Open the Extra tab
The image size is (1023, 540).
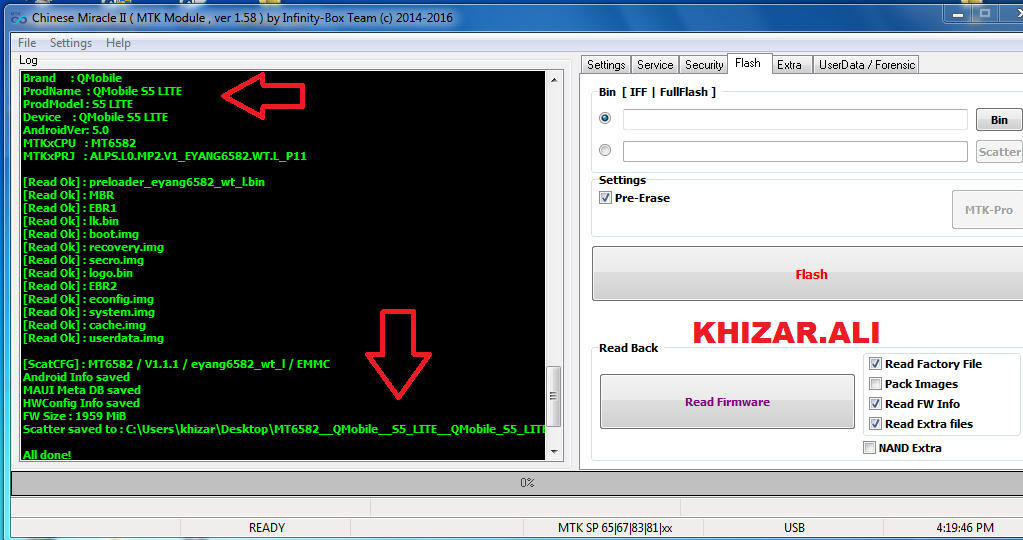tap(789, 65)
